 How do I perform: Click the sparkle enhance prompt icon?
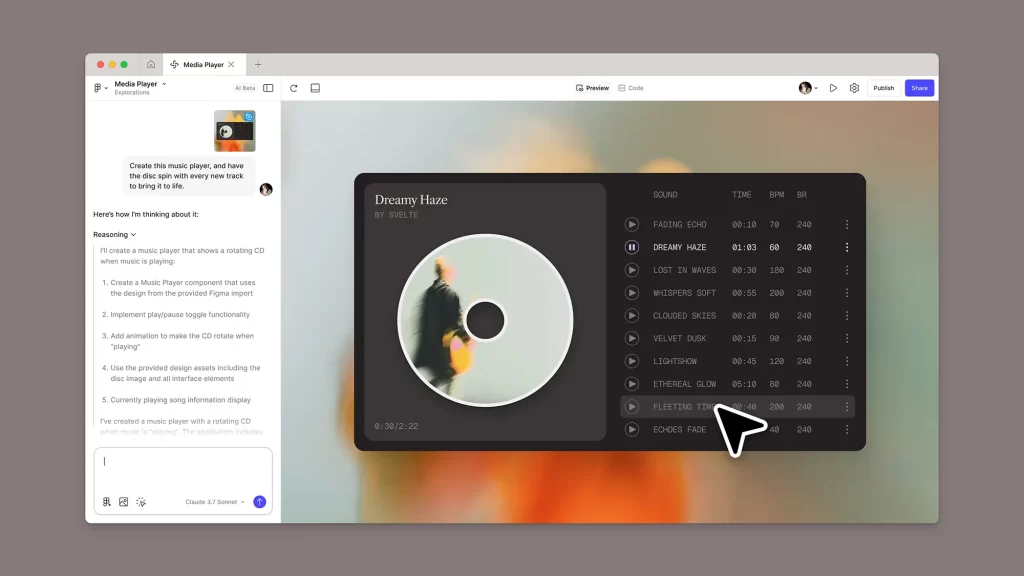point(141,502)
